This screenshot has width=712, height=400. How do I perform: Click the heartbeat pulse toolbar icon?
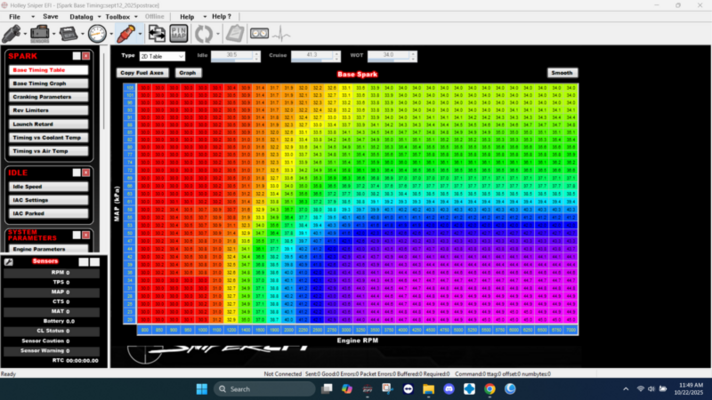[x=281, y=34]
